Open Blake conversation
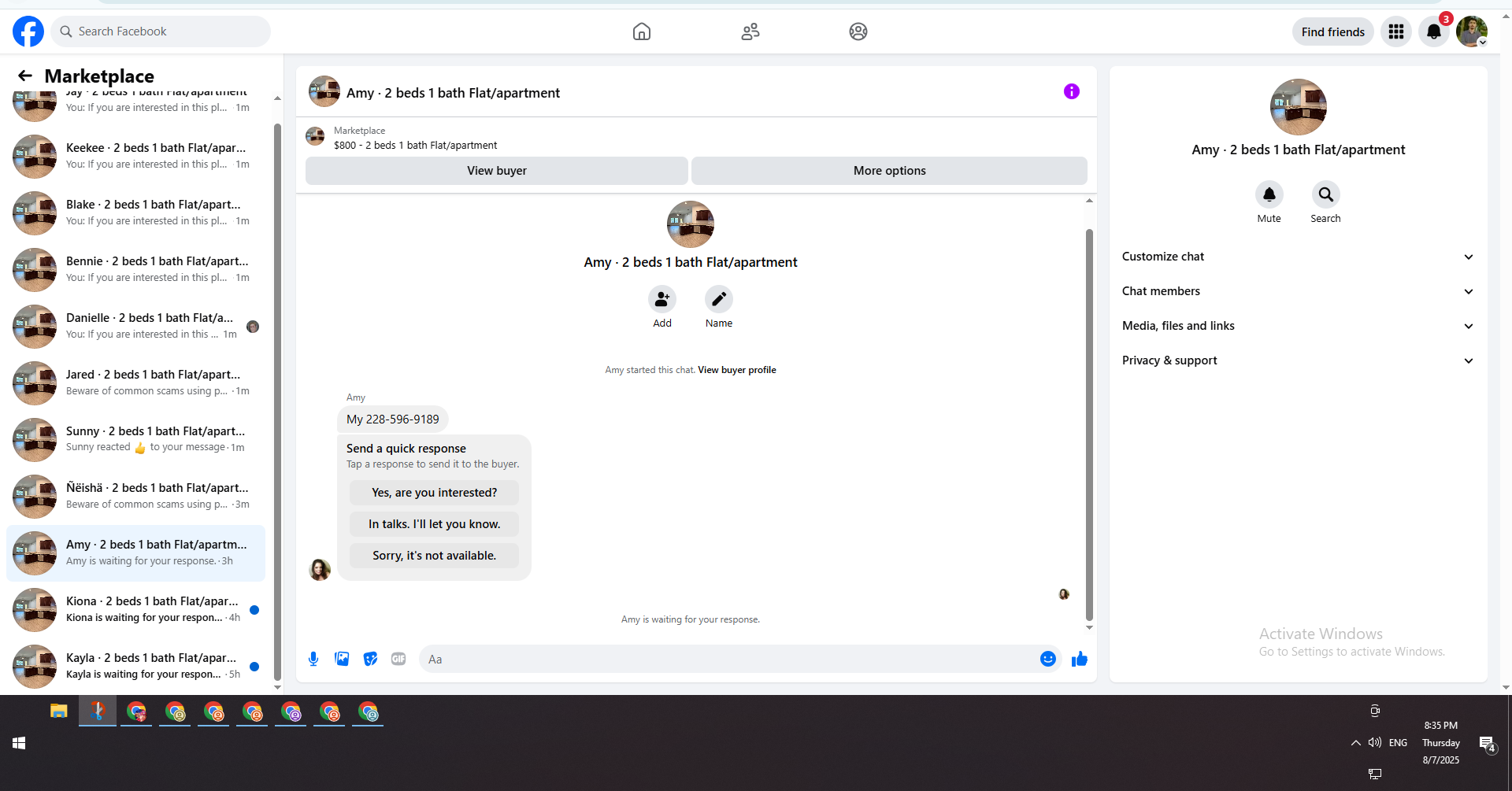The width and height of the screenshot is (1512, 791). 135,213
